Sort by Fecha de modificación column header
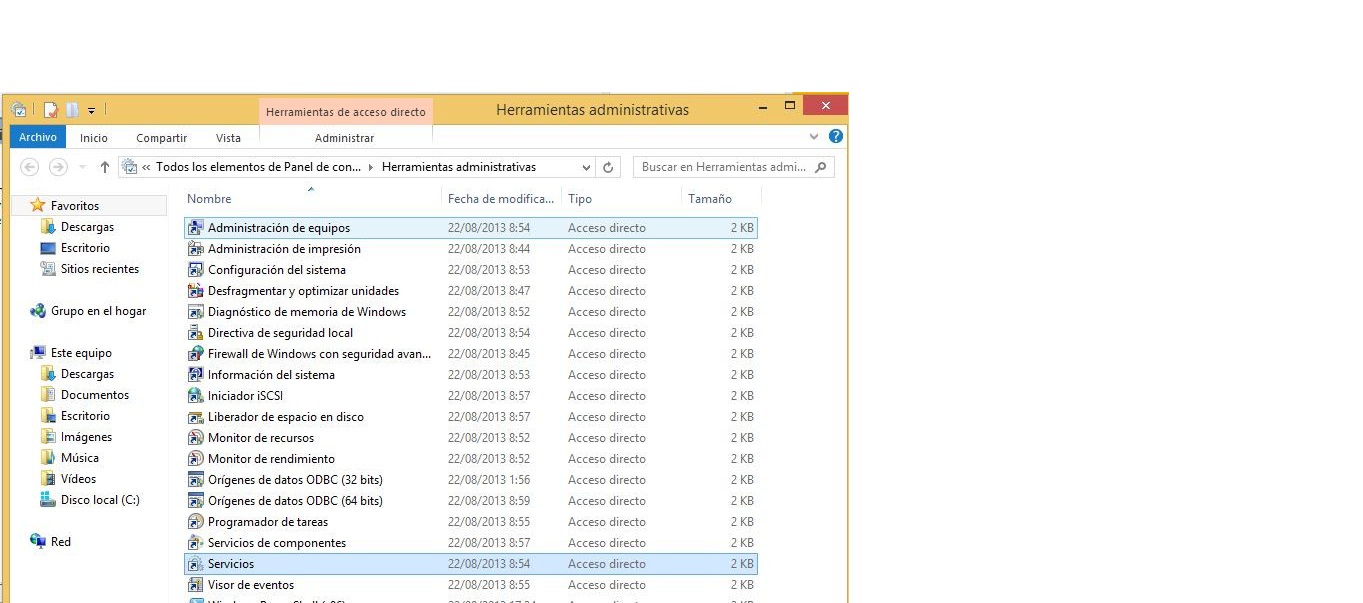 coord(500,199)
